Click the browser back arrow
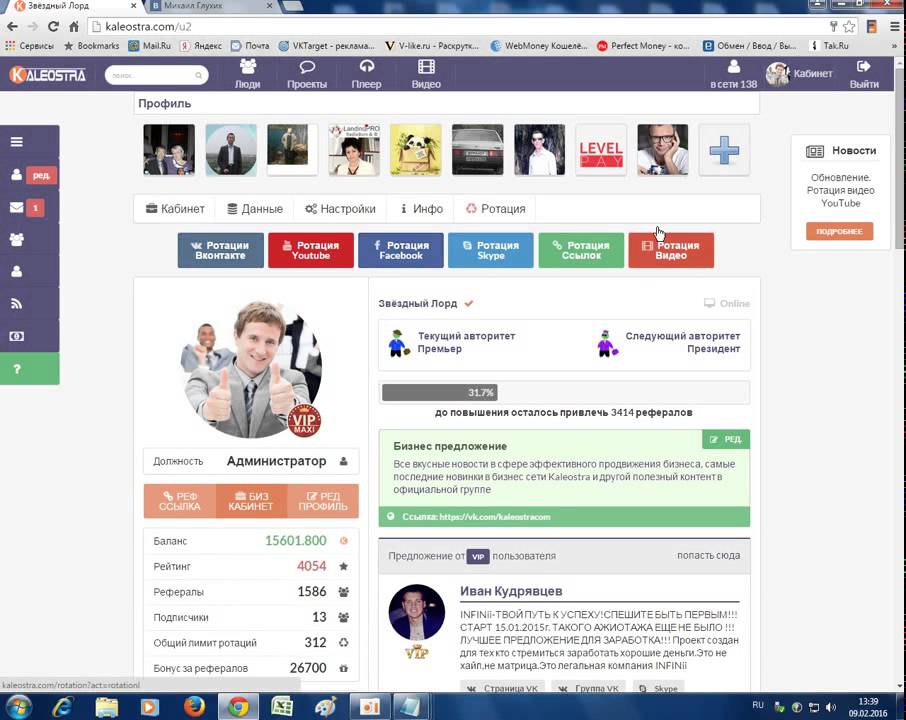The height and width of the screenshot is (720, 906). coord(12,27)
